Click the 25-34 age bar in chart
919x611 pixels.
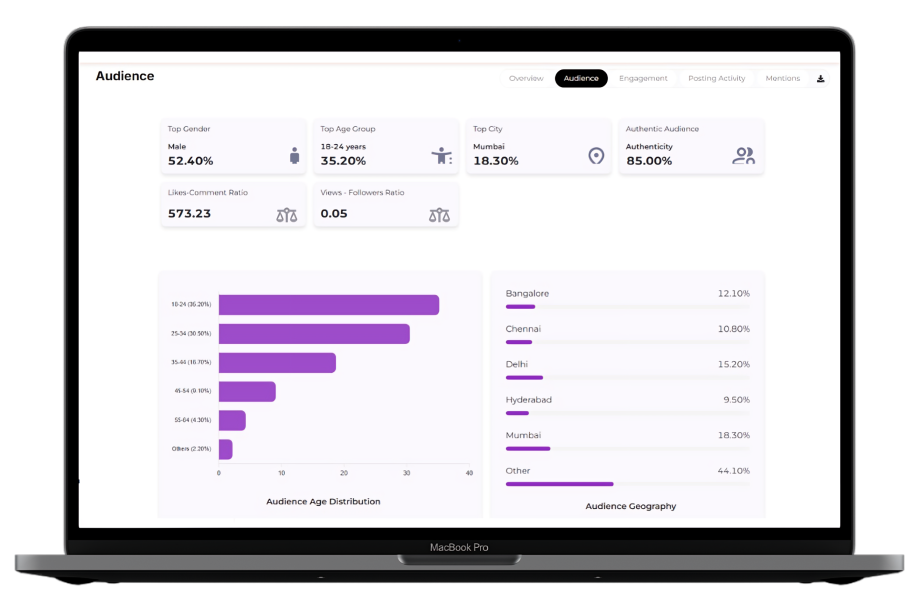(x=314, y=334)
